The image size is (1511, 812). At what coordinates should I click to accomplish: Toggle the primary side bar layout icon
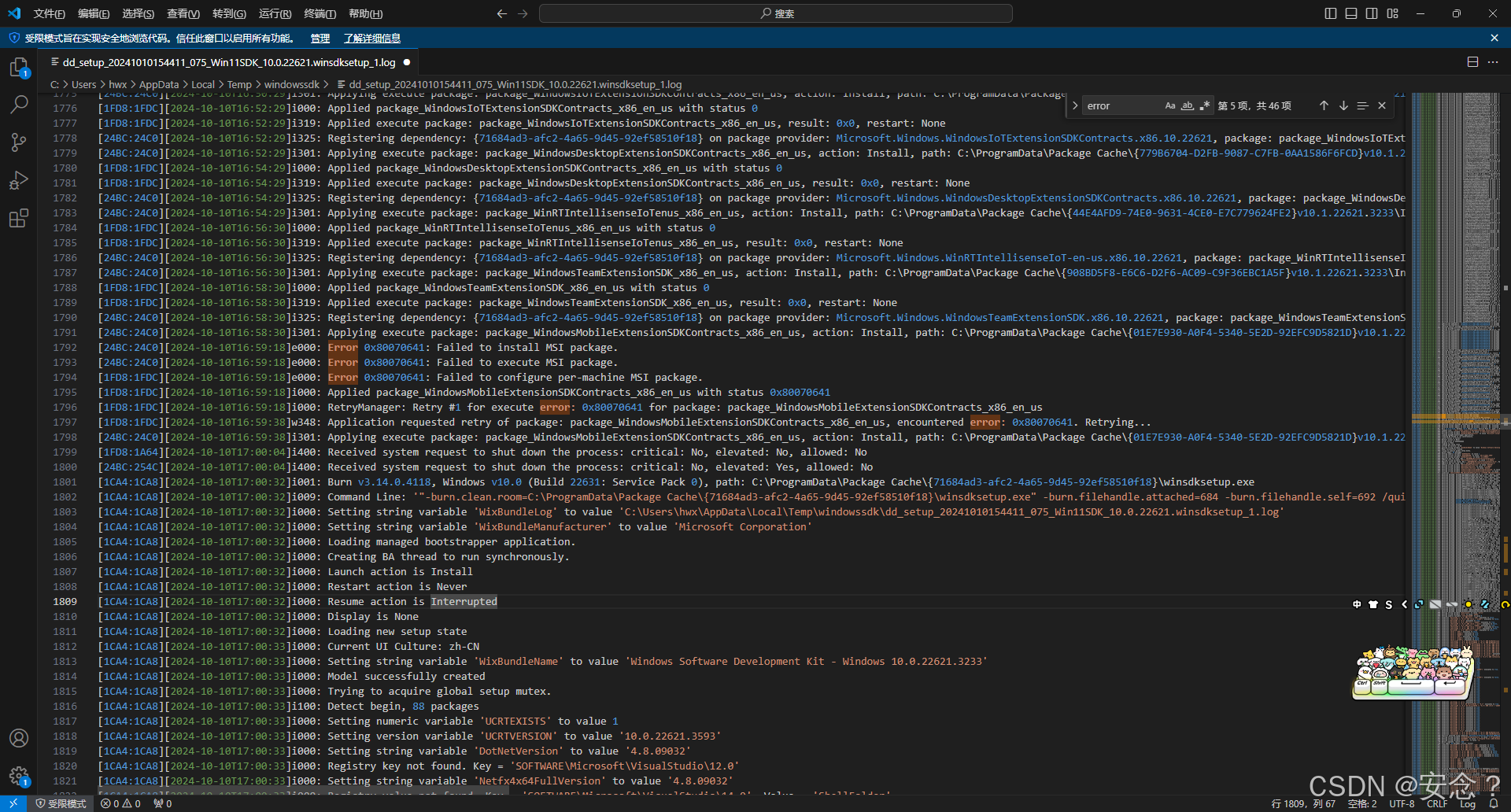pyautogui.click(x=1331, y=13)
